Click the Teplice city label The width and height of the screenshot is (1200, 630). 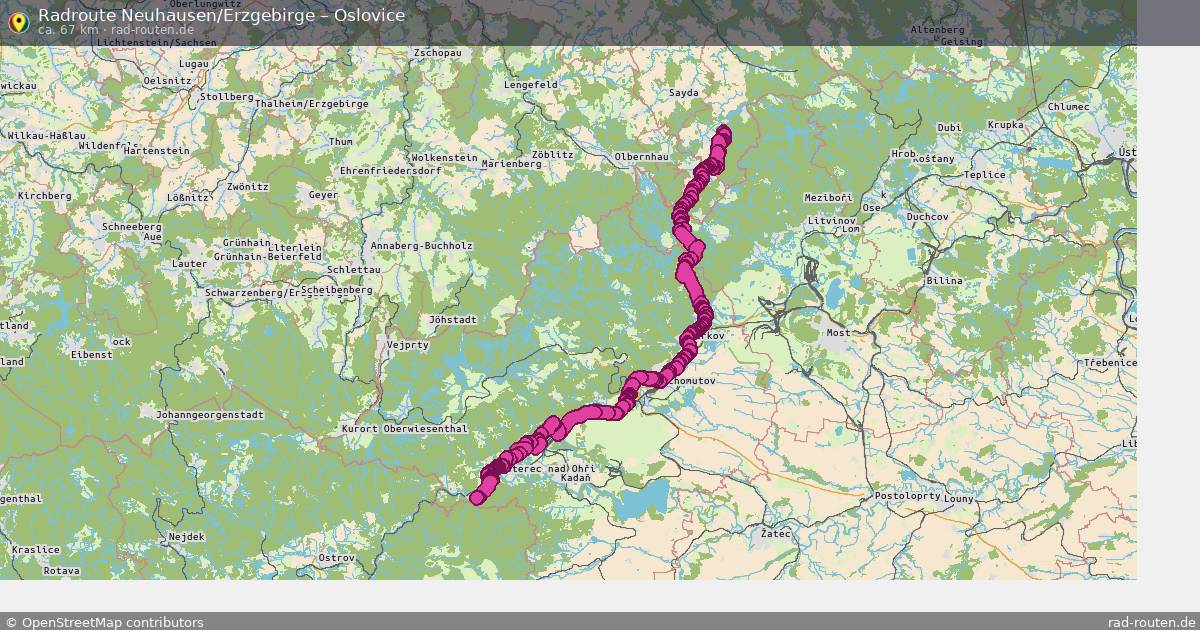click(984, 174)
